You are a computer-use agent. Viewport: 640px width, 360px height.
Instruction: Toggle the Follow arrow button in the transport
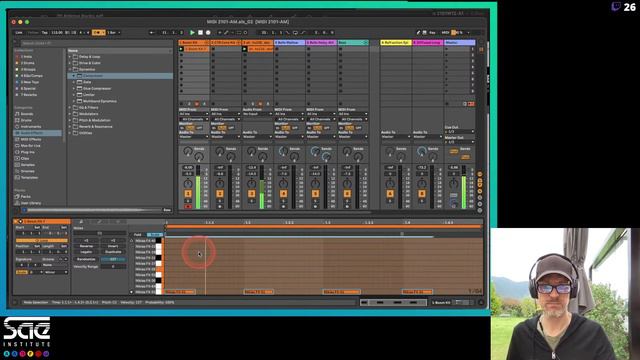pos(152,32)
